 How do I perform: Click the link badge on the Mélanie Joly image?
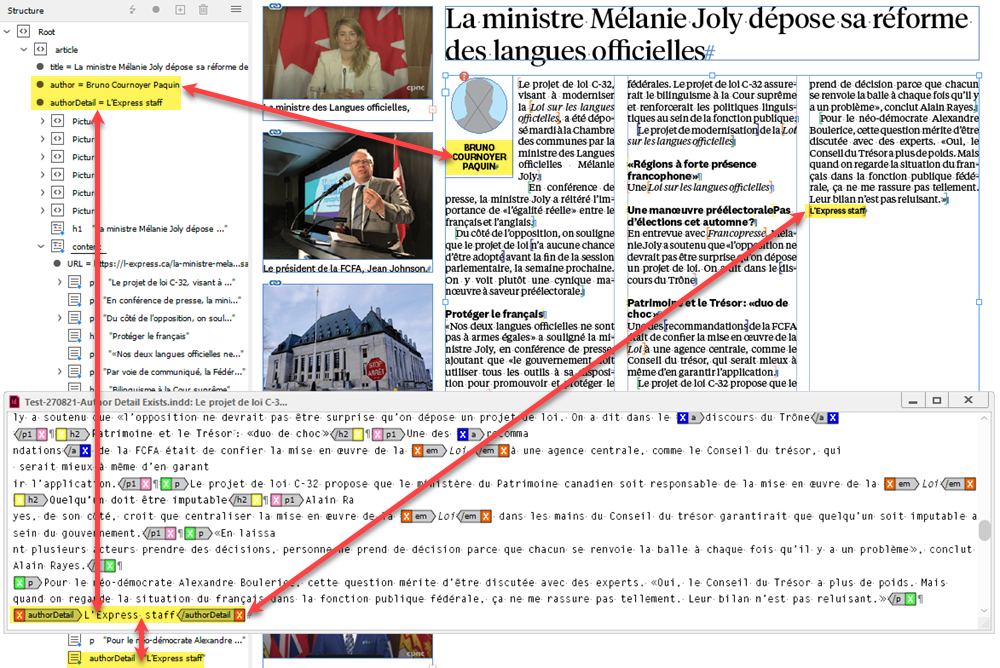point(275,5)
